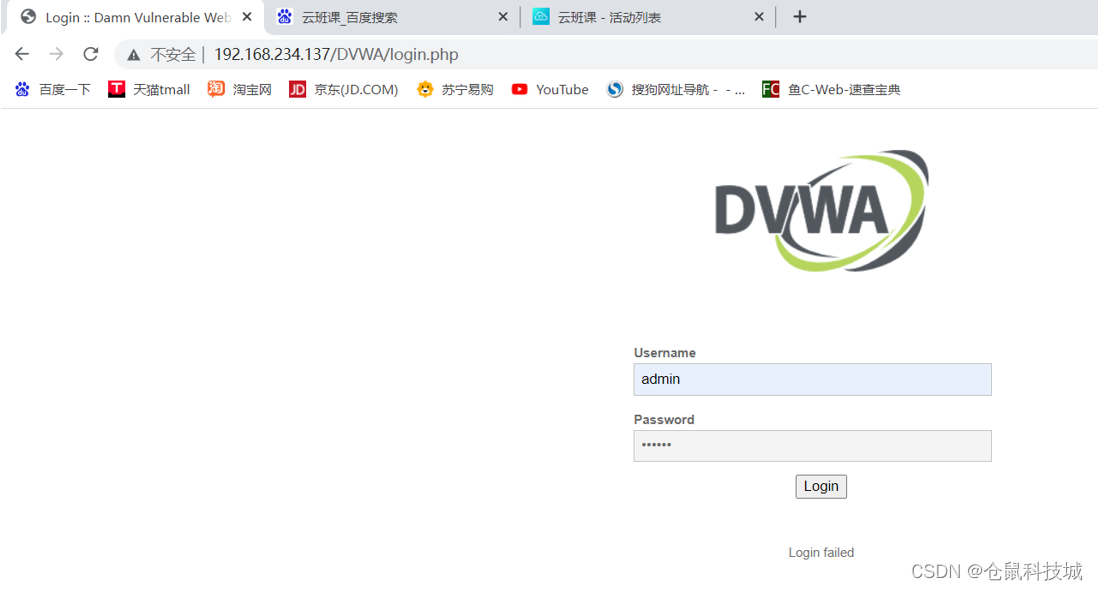Open the 京东(JD.COM) bookmark
This screenshot has width=1098, height=590.
pos(344,90)
